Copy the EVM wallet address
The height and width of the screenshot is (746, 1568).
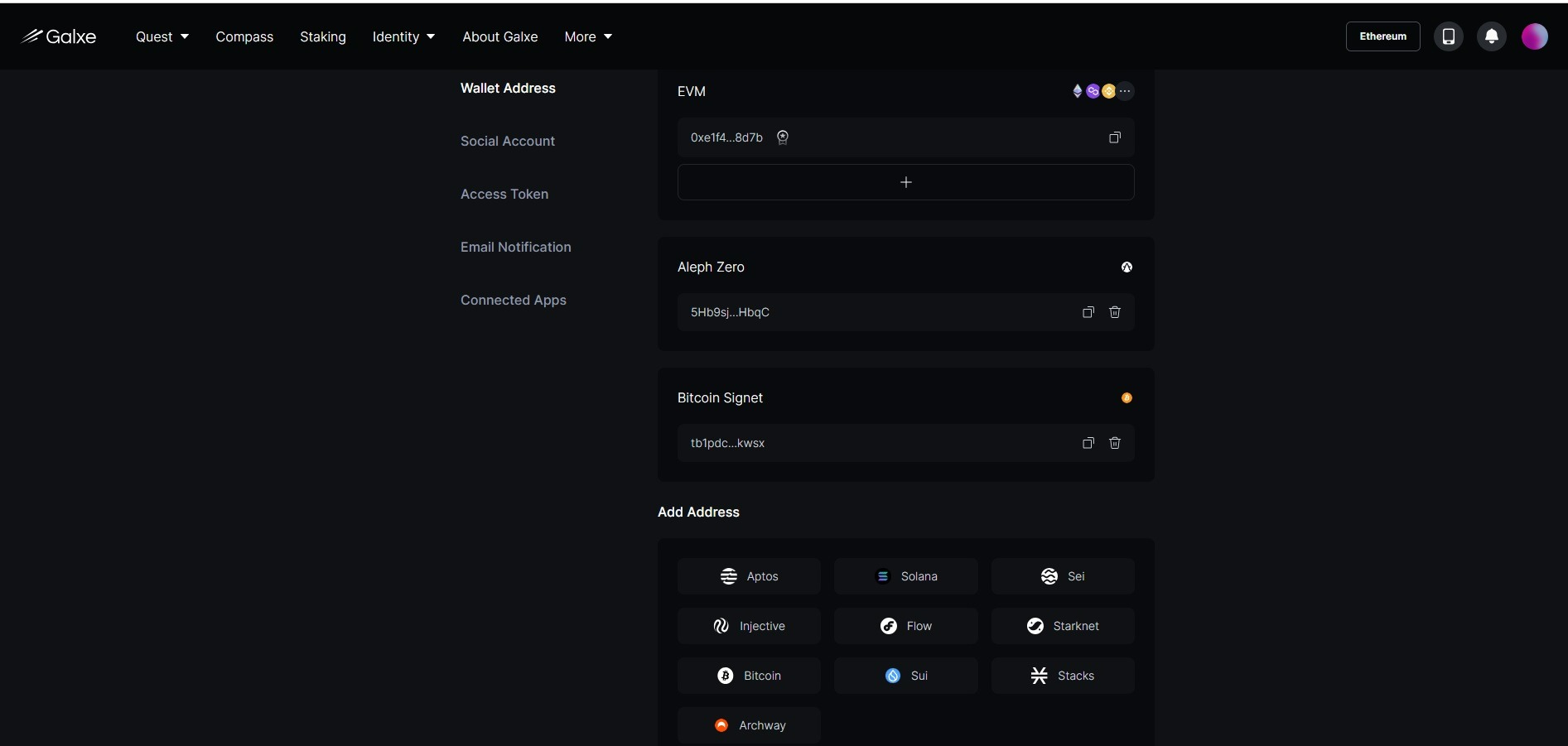1115,137
